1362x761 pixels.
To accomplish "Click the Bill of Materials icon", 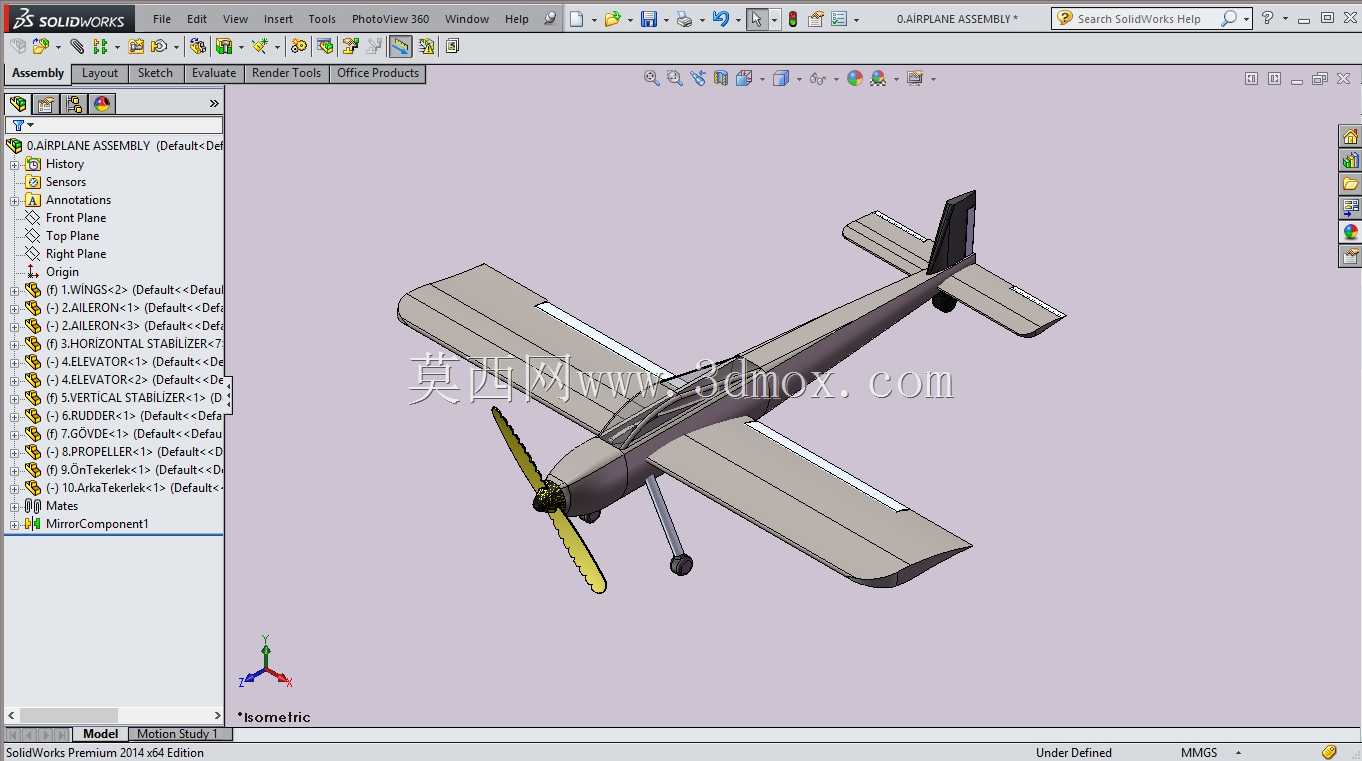I will coord(325,46).
